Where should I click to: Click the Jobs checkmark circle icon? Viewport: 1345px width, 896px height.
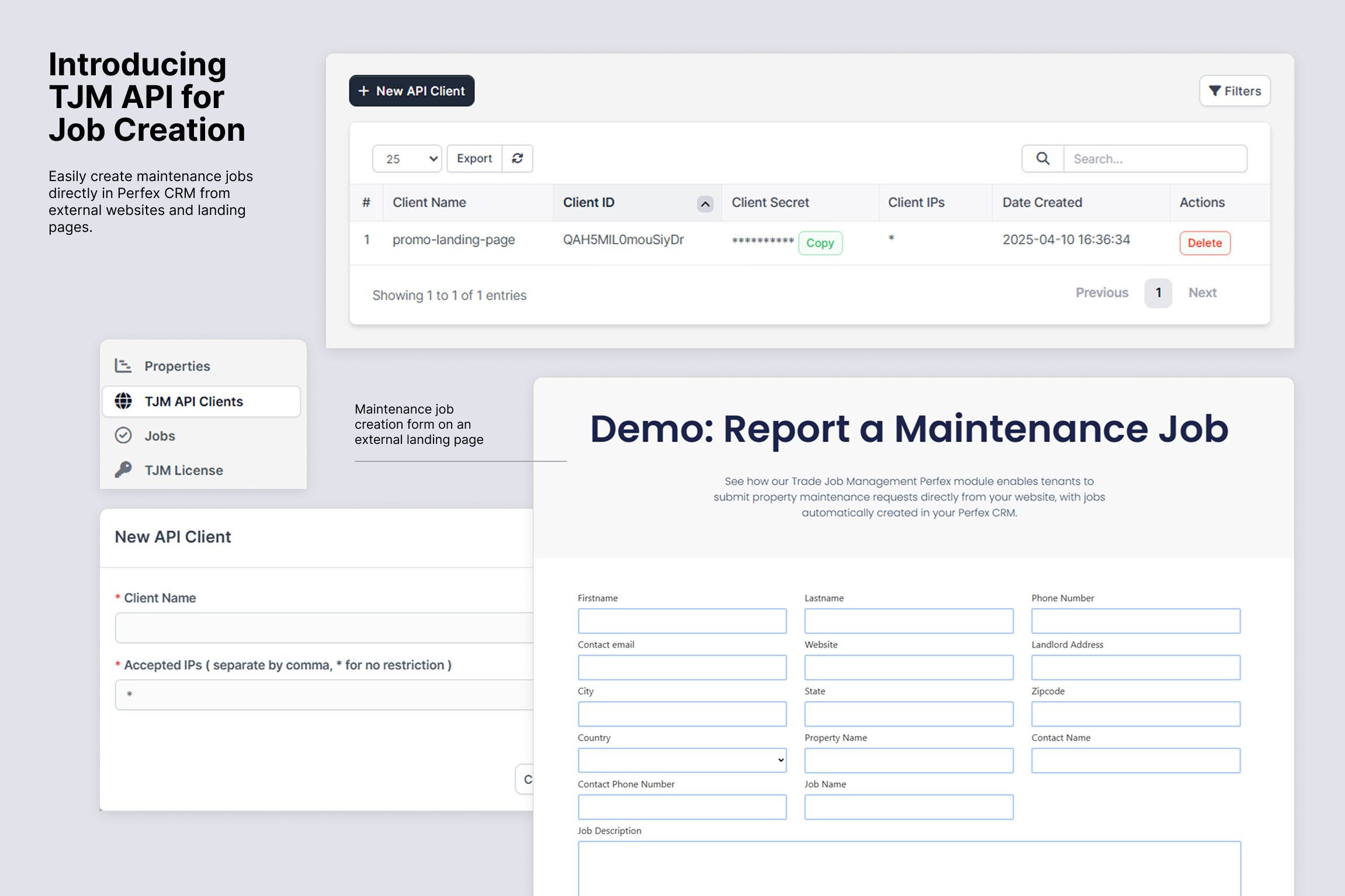[123, 436]
